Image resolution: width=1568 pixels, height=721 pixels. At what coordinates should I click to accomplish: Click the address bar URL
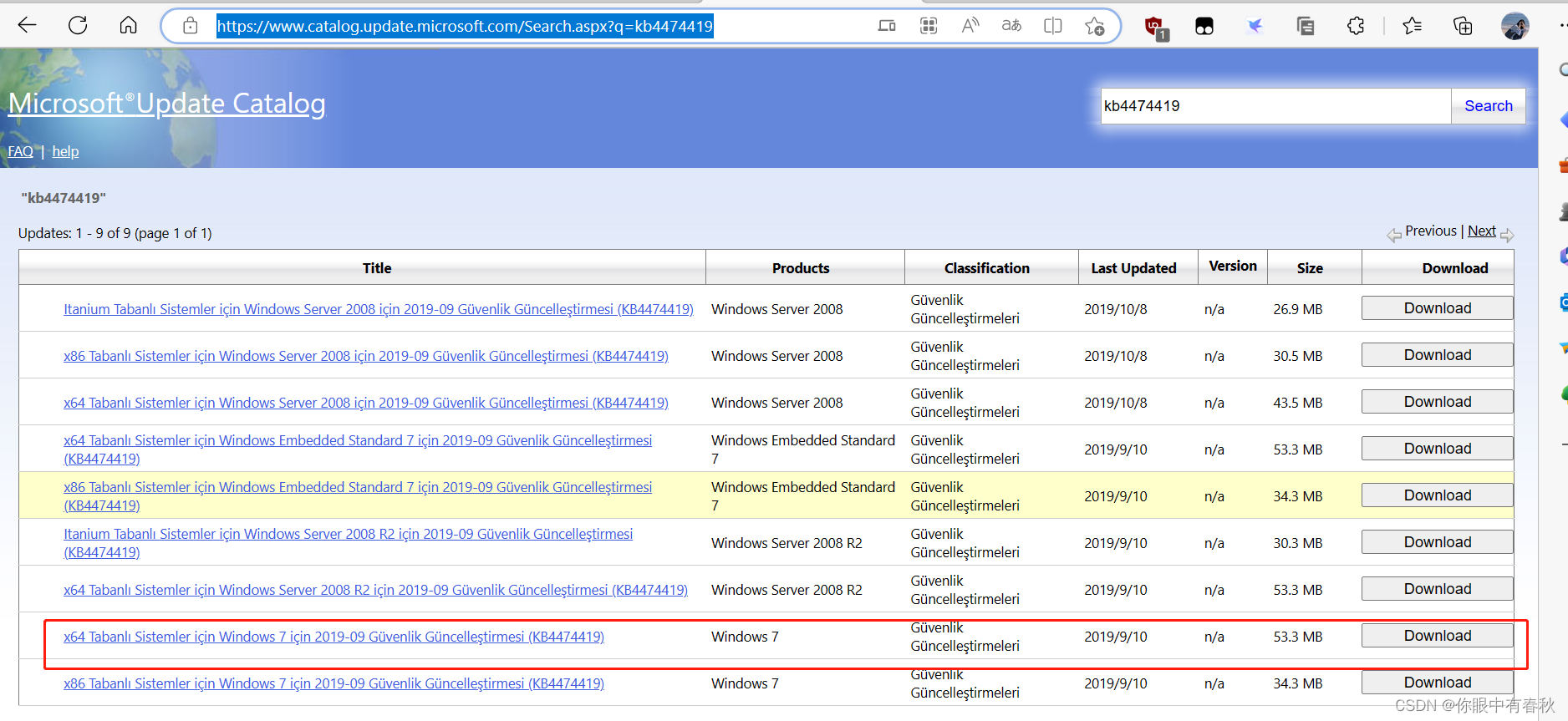coord(465,26)
